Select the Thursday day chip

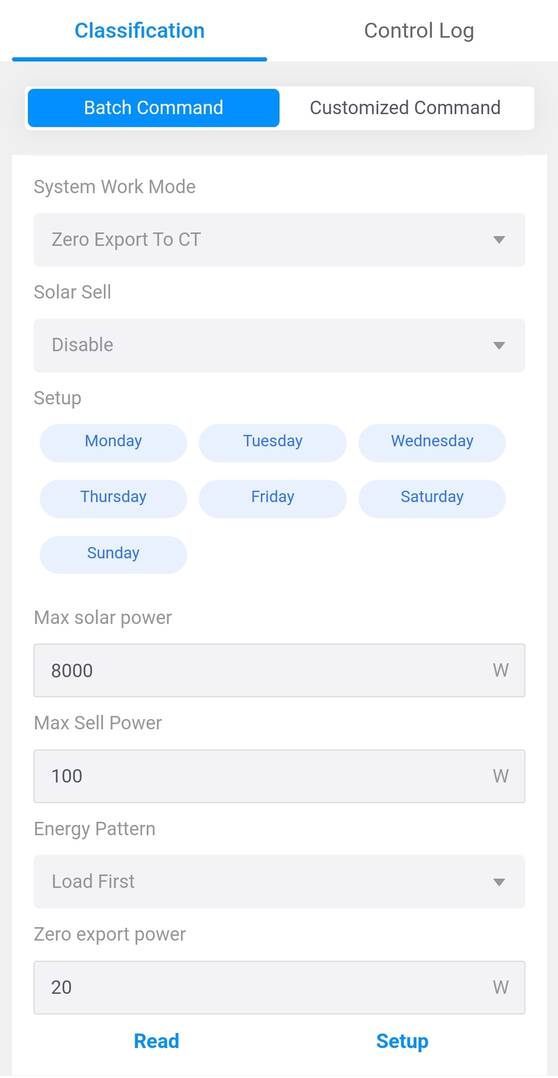coord(113,498)
